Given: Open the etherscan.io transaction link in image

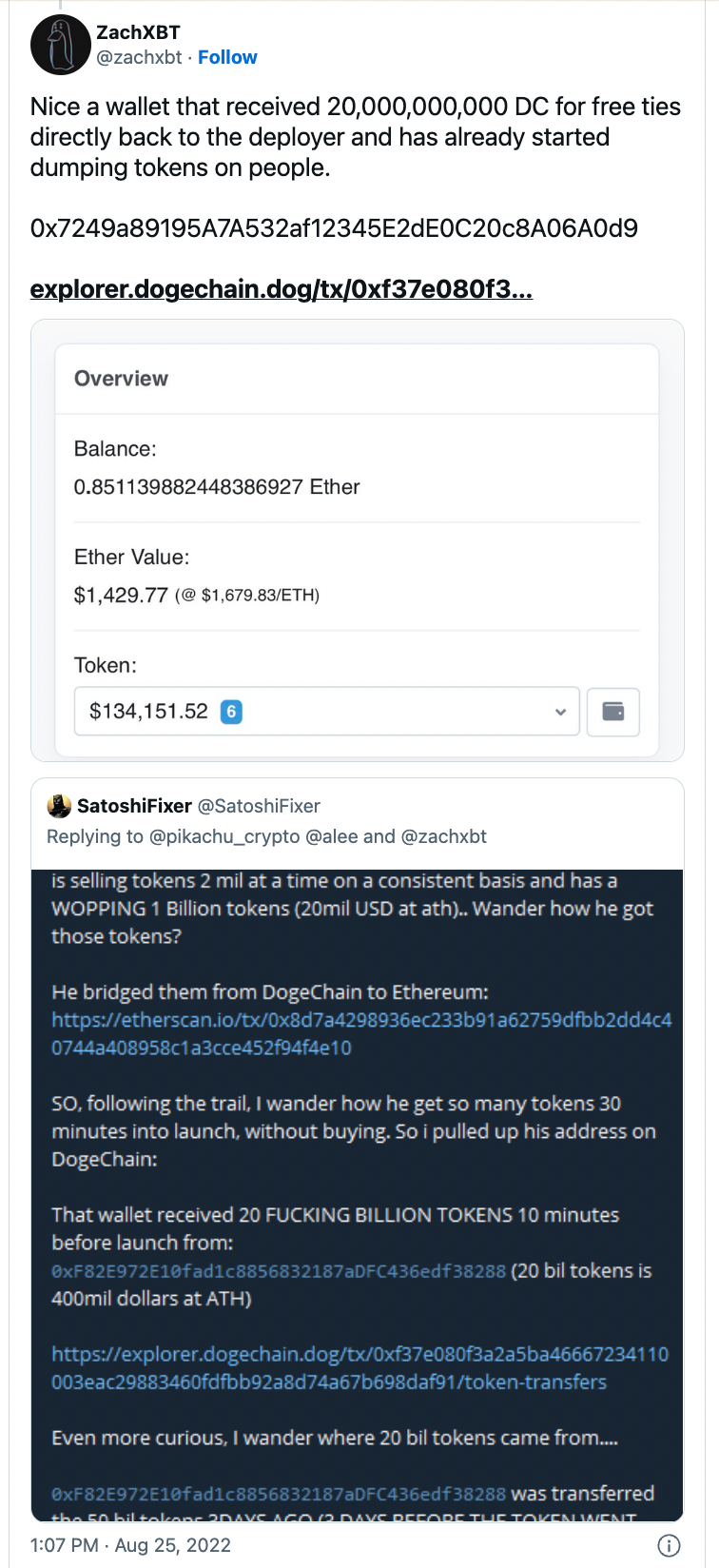Looking at the screenshot, I should pos(361,1033).
